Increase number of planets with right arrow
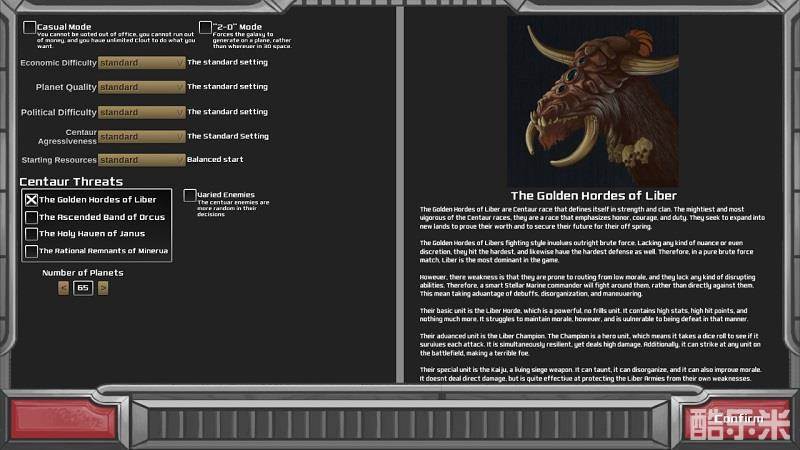Image resolution: width=800 pixels, height=450 pixels. click(103, 288)
